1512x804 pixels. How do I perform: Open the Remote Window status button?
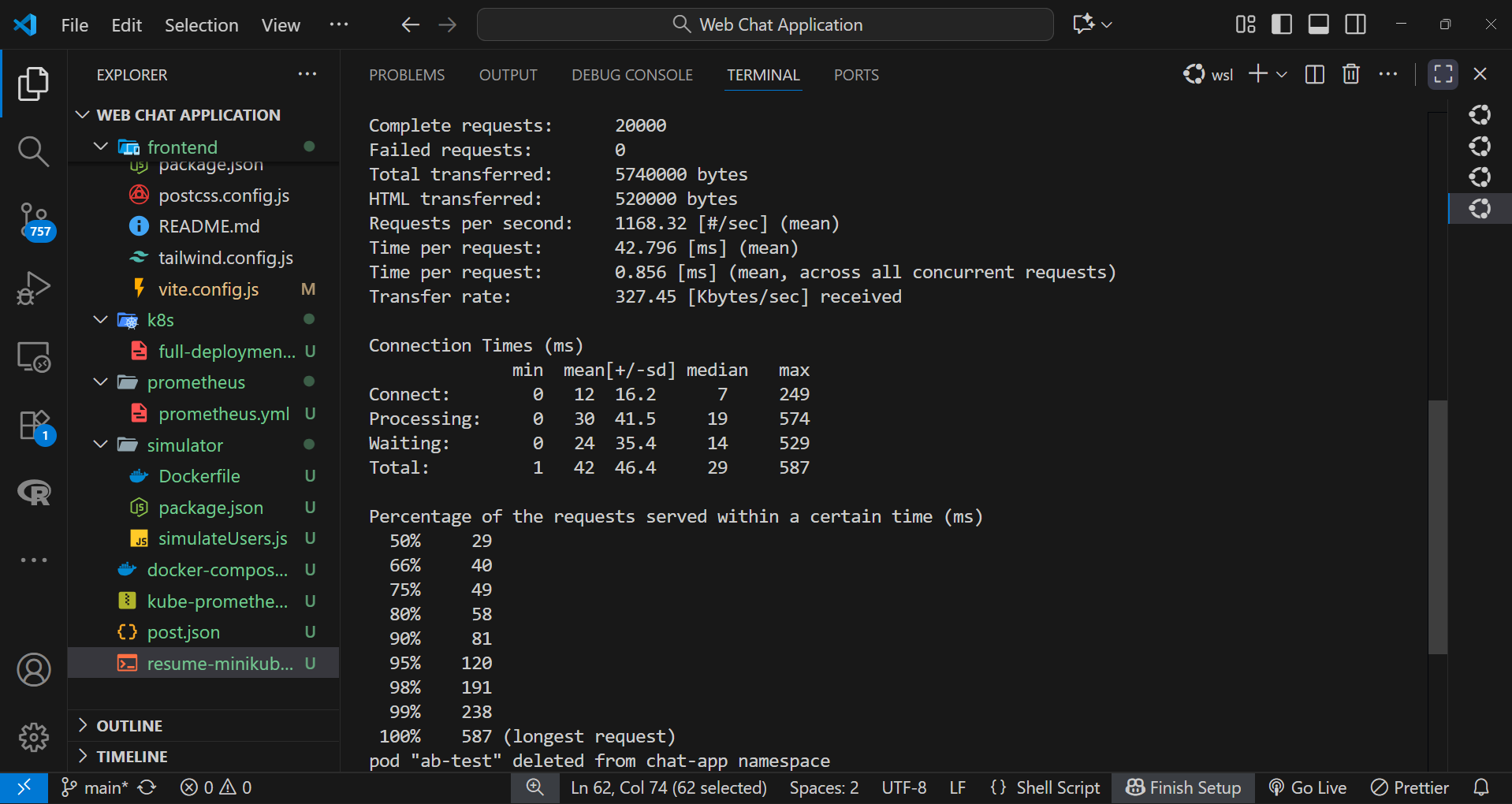click(24, 787)
